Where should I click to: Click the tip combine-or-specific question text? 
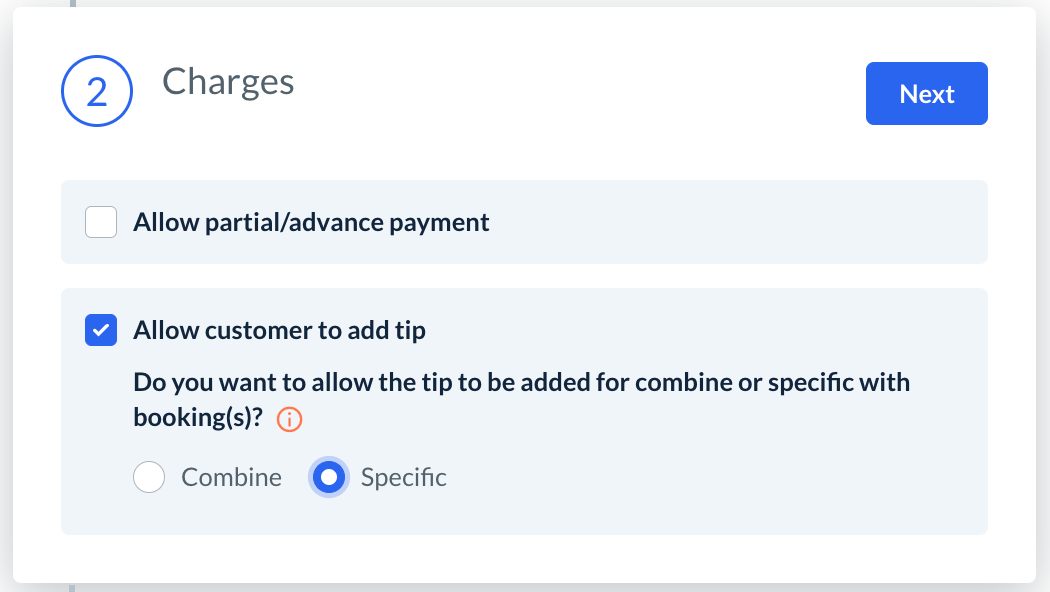520,383
